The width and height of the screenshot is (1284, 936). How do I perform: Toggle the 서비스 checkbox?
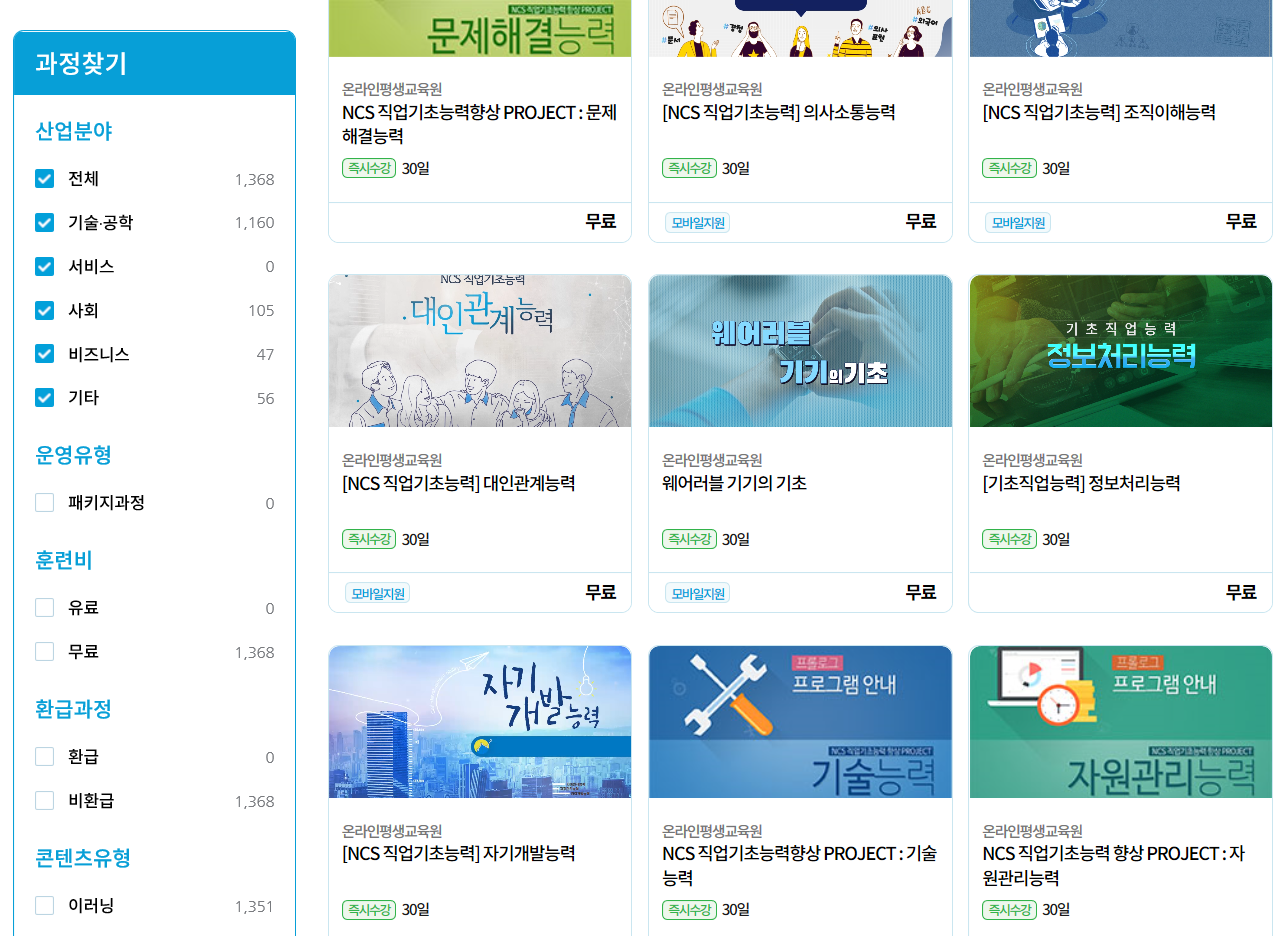(44, 266)
